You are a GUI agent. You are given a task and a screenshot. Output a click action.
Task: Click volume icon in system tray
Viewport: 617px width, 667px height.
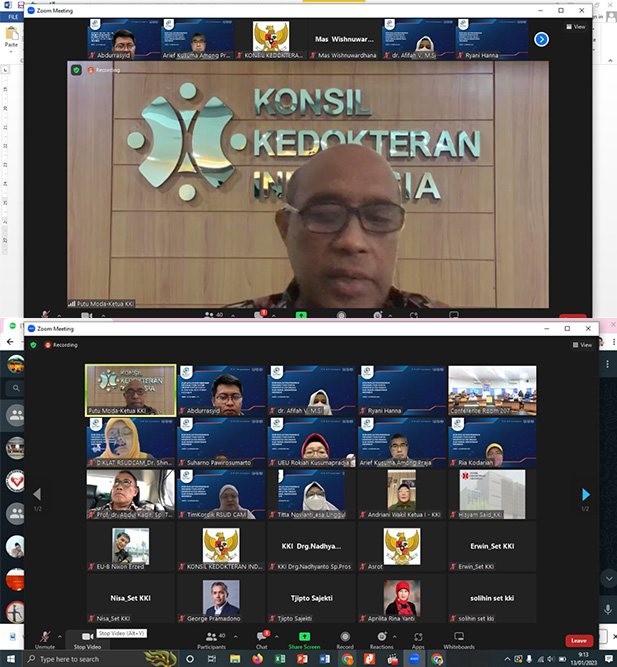point(551,659)
